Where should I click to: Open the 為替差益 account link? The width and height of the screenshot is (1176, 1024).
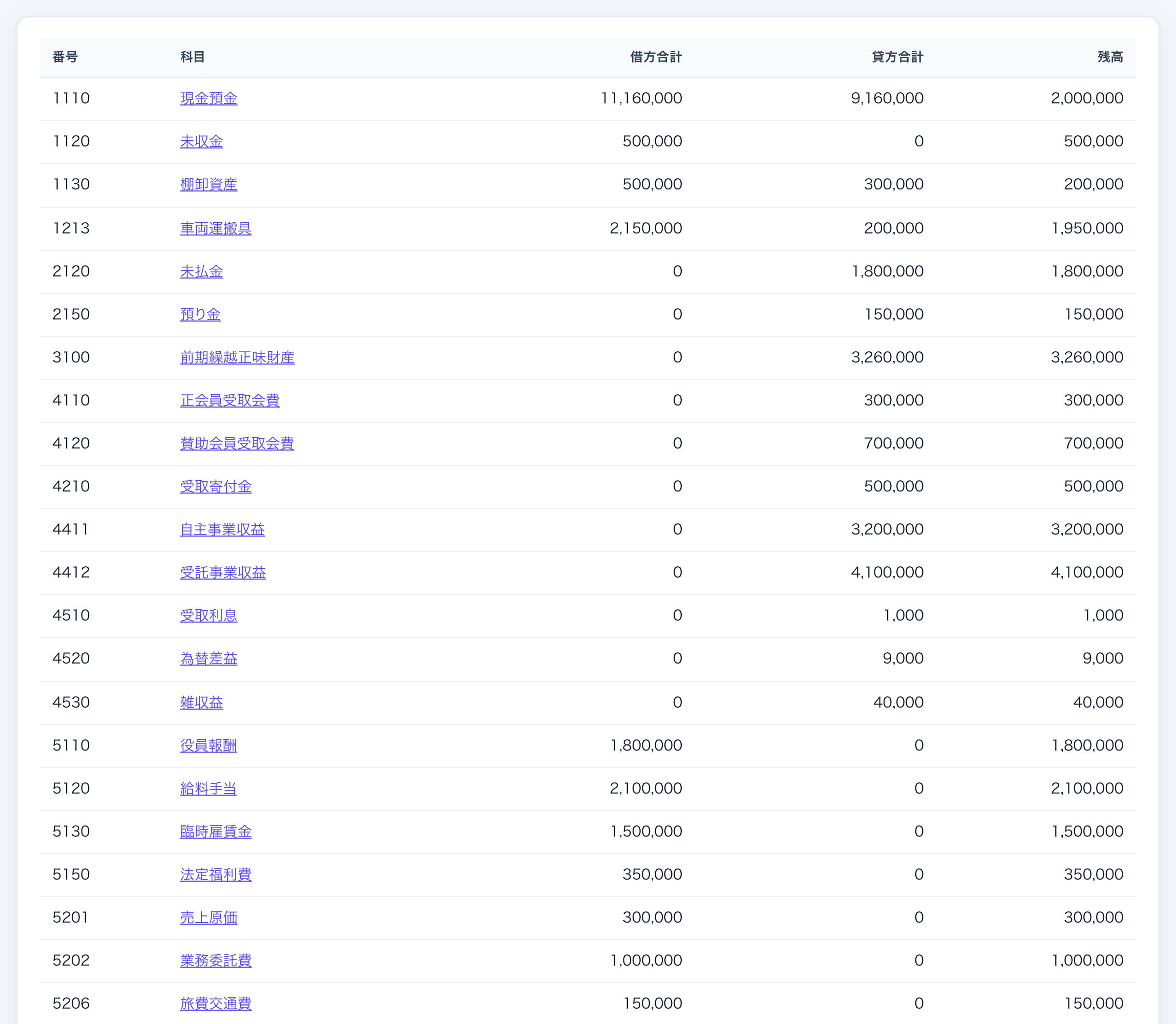tap(208, 658)
